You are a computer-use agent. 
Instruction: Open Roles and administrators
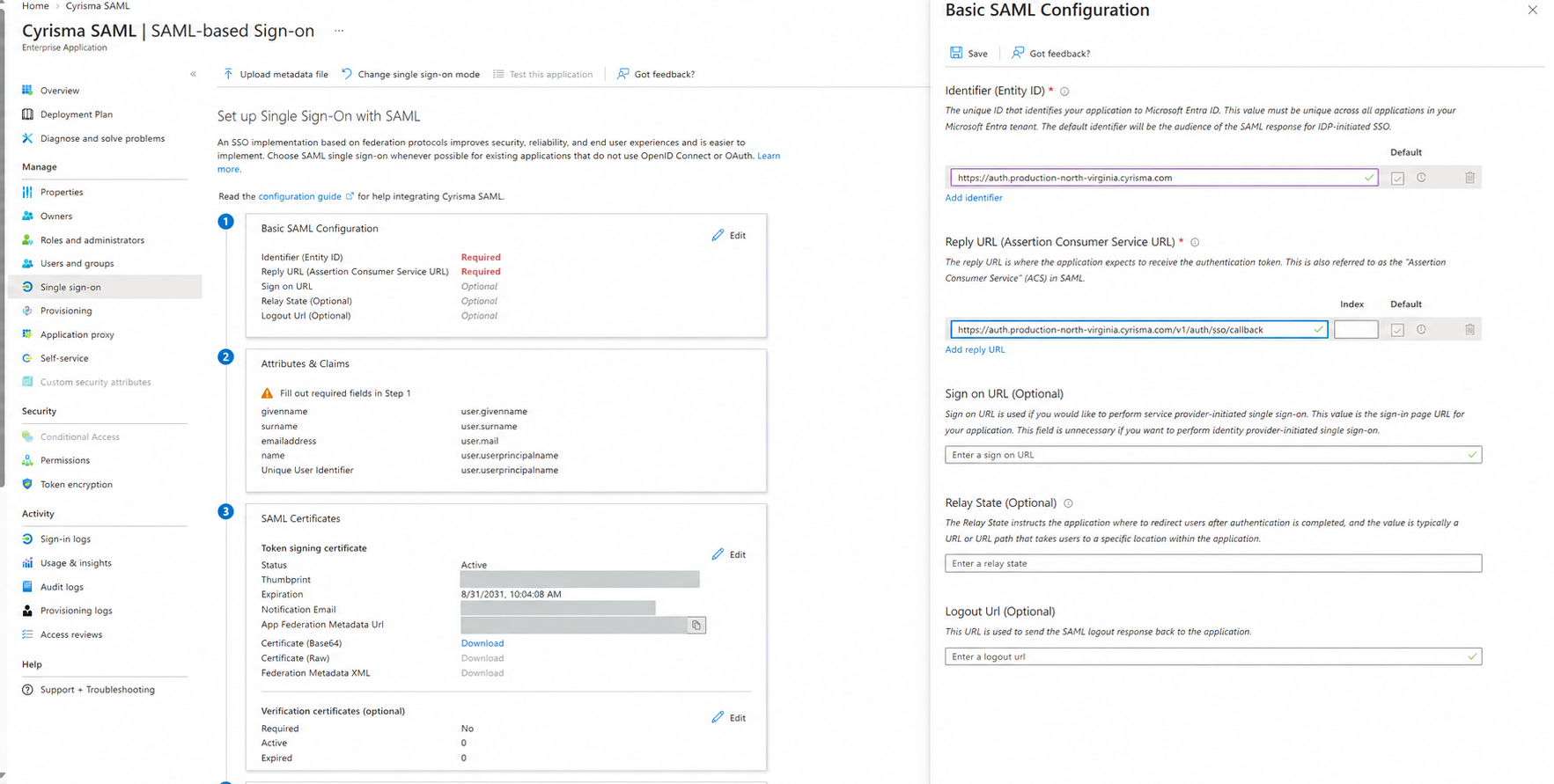pyautogui.click(x=92, y=239)
